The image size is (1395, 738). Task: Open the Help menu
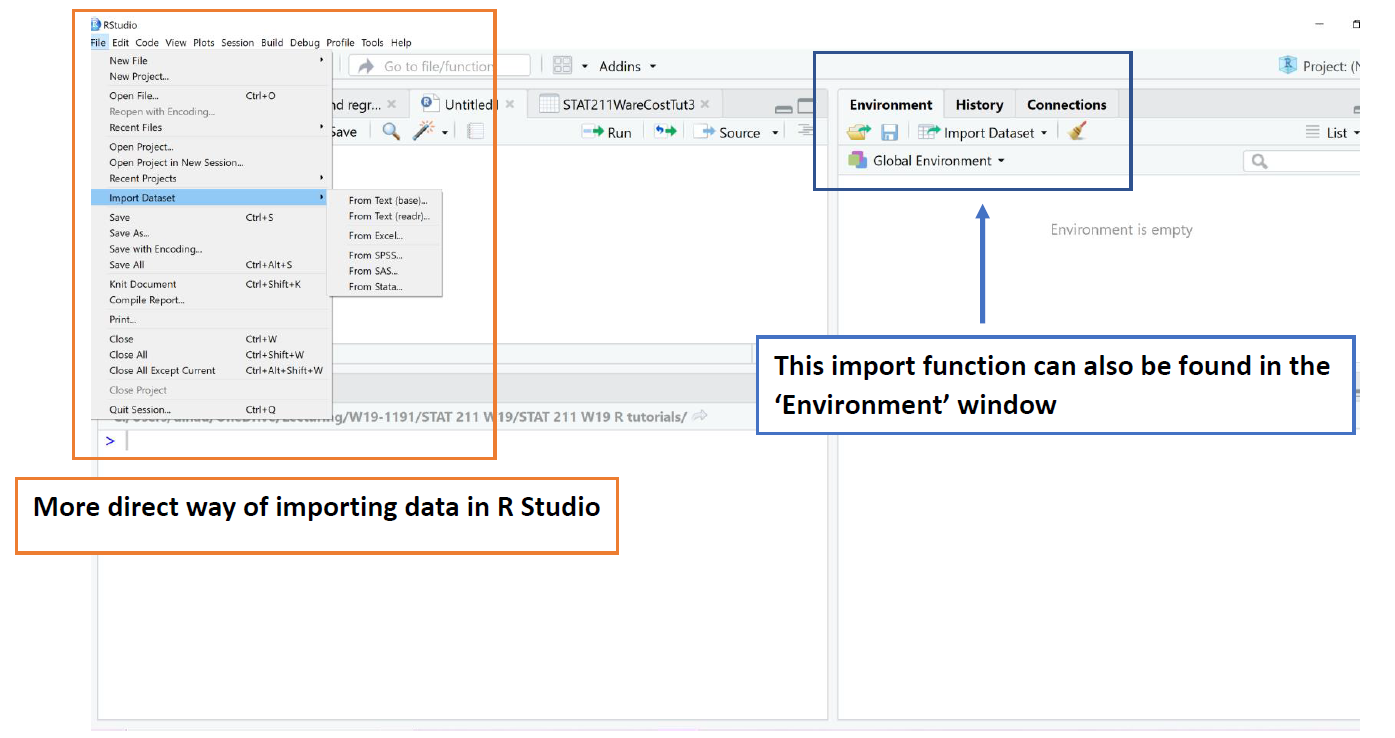coord(401,43)
